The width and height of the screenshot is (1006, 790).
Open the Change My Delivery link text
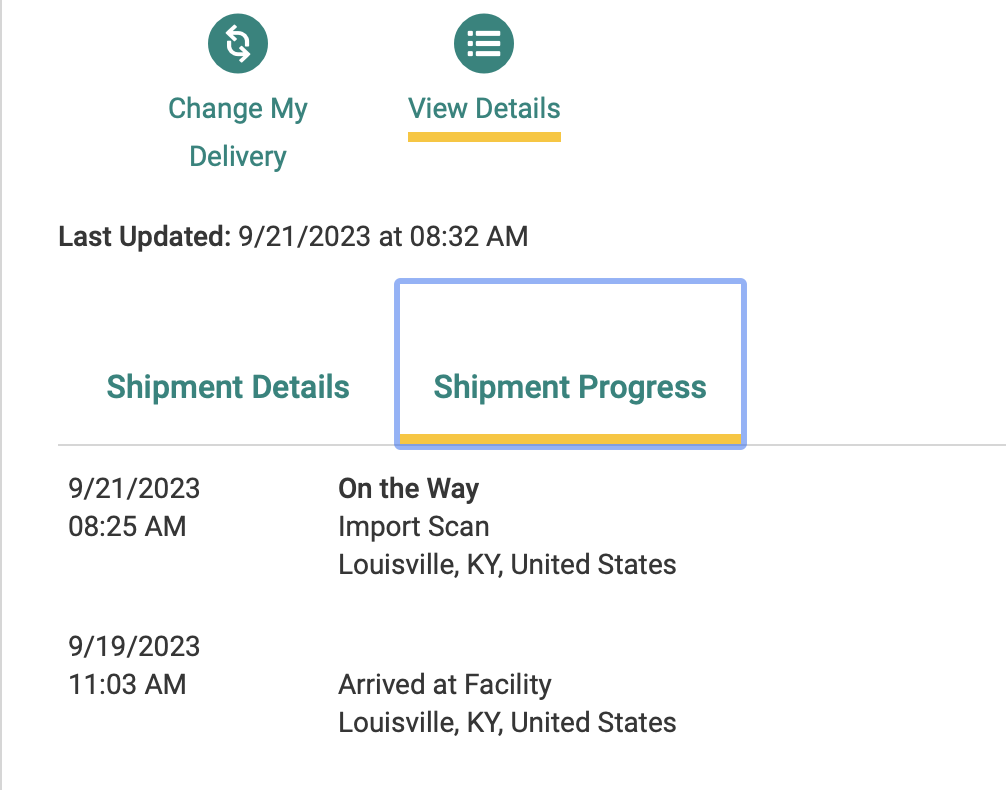[238, 132]
